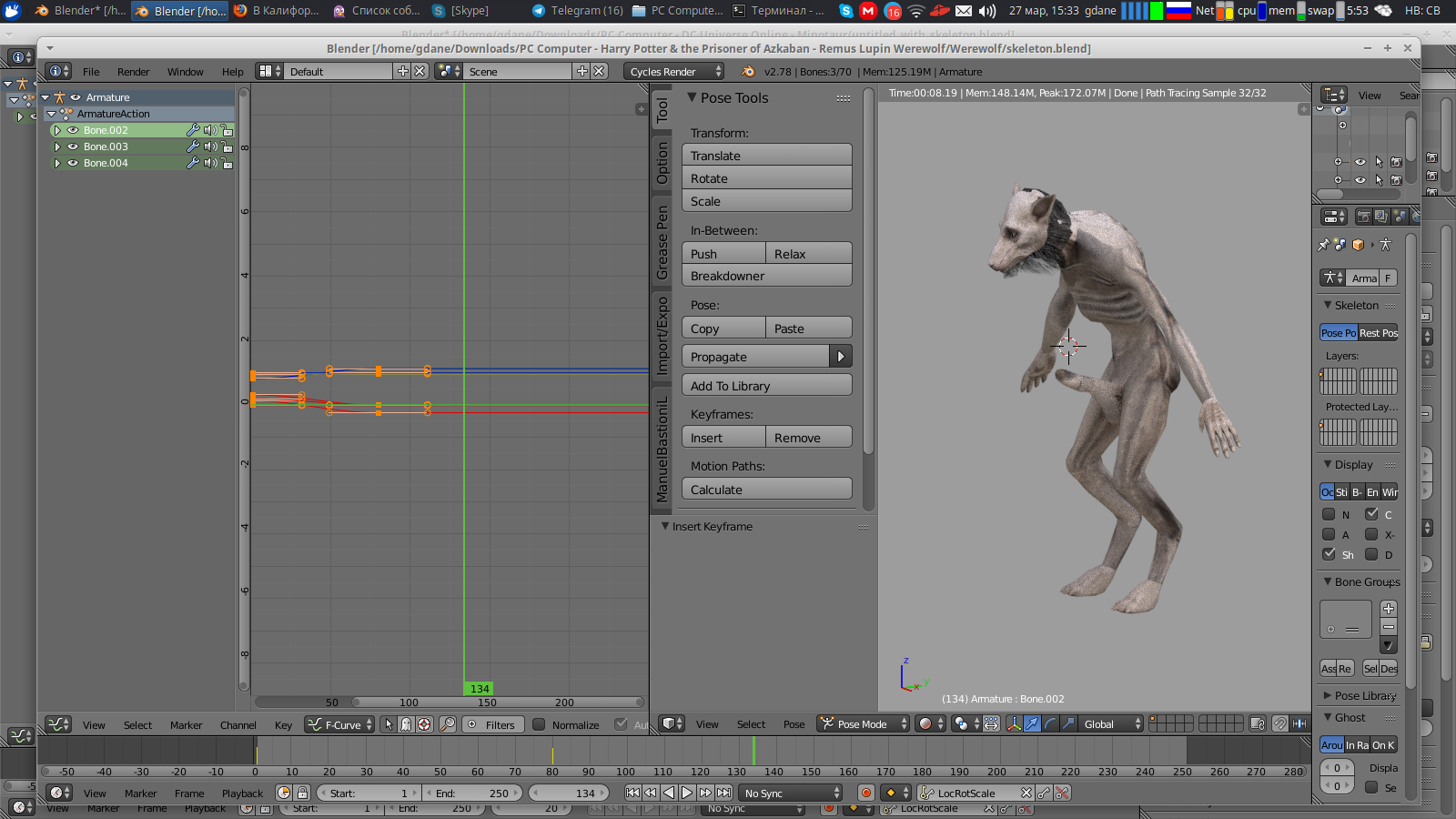Expand the Bone.003 channel group
This screenshot has width=1456, height=819.
[57, 147]
